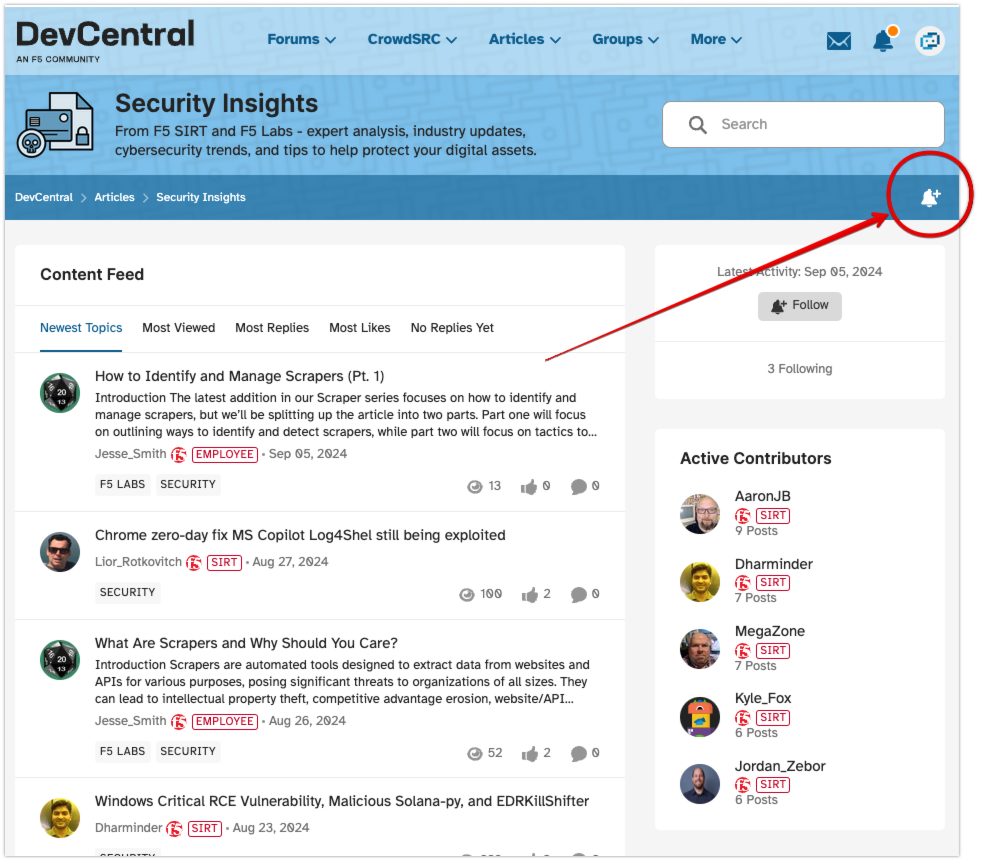The image size is (983, 861).
Task: Open the notifications bell in the header
Action: 883,40
